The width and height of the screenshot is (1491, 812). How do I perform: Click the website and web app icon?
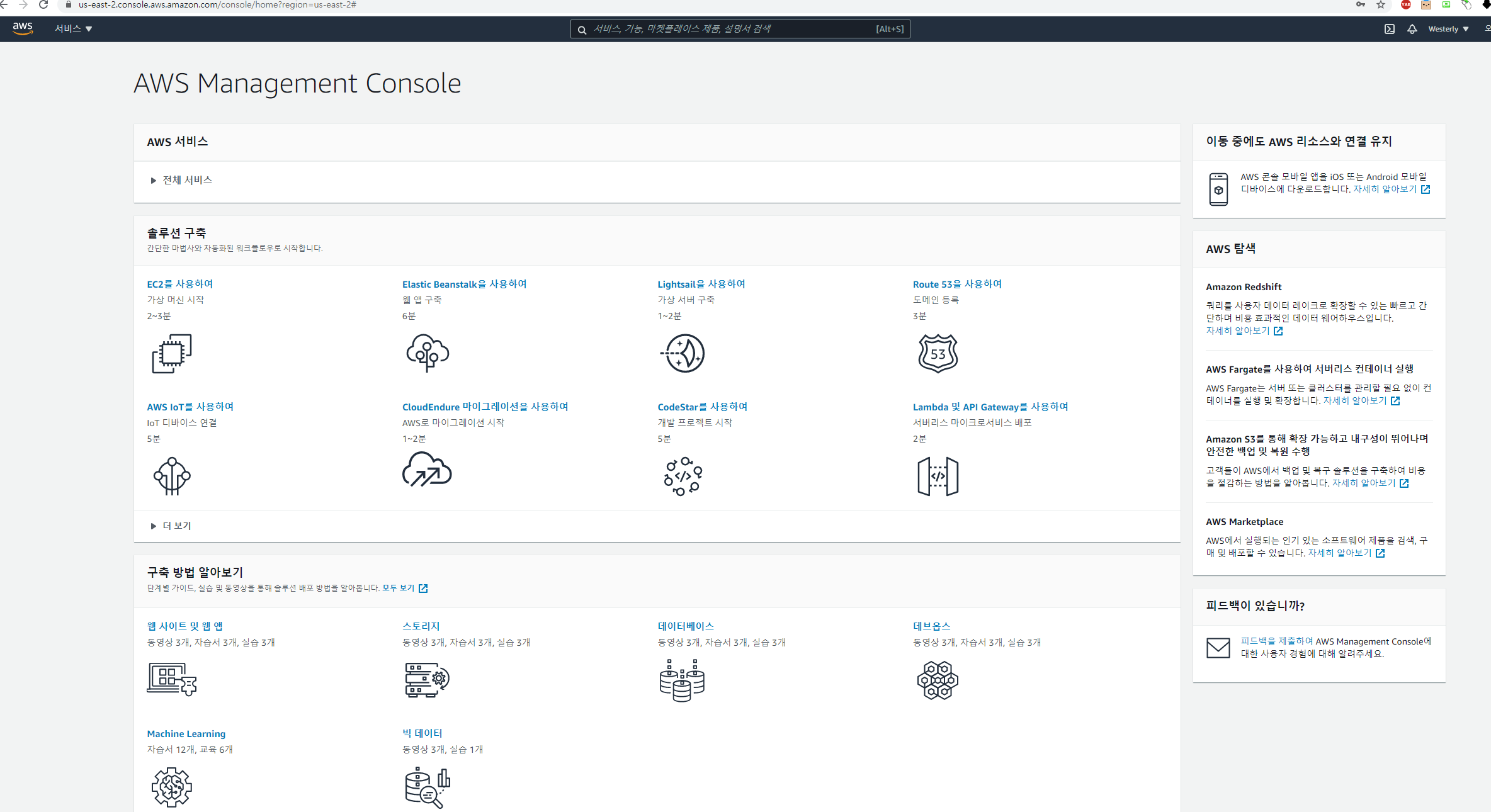click(x=172, y=679)
